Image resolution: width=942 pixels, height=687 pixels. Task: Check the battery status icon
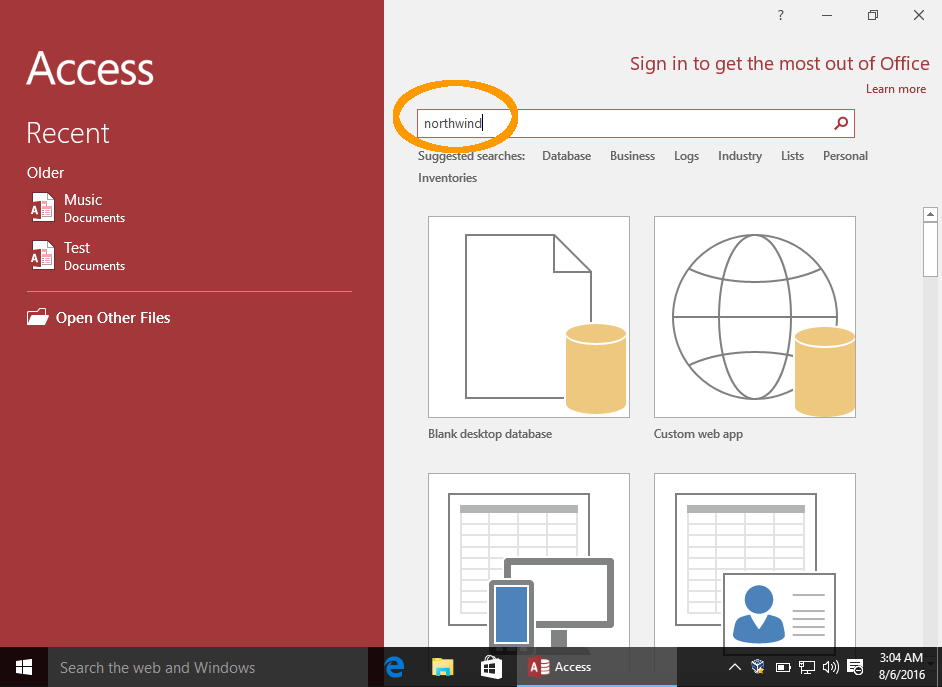783,667
